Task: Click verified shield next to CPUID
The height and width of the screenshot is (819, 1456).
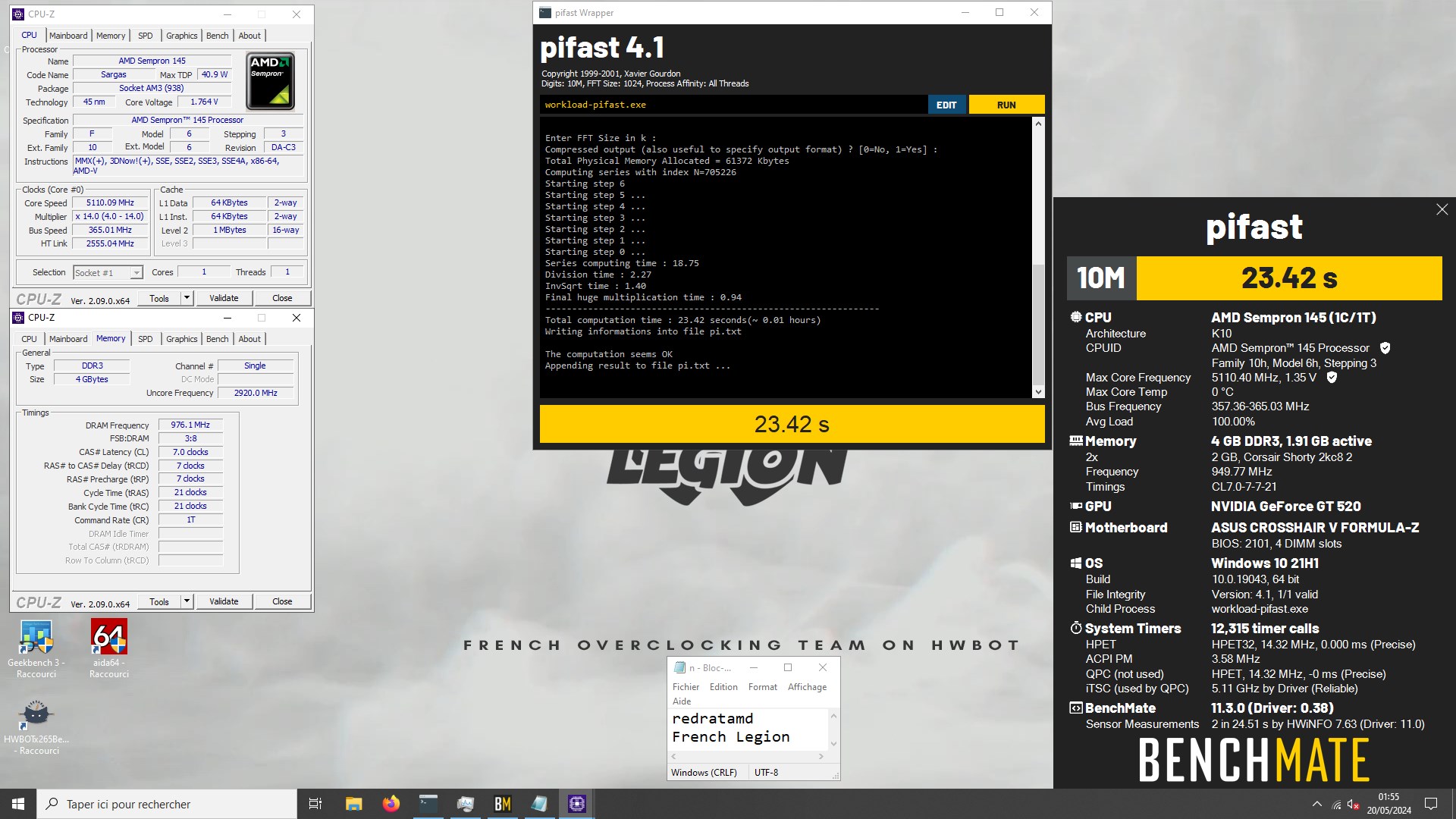Action: coord(1385,348)
